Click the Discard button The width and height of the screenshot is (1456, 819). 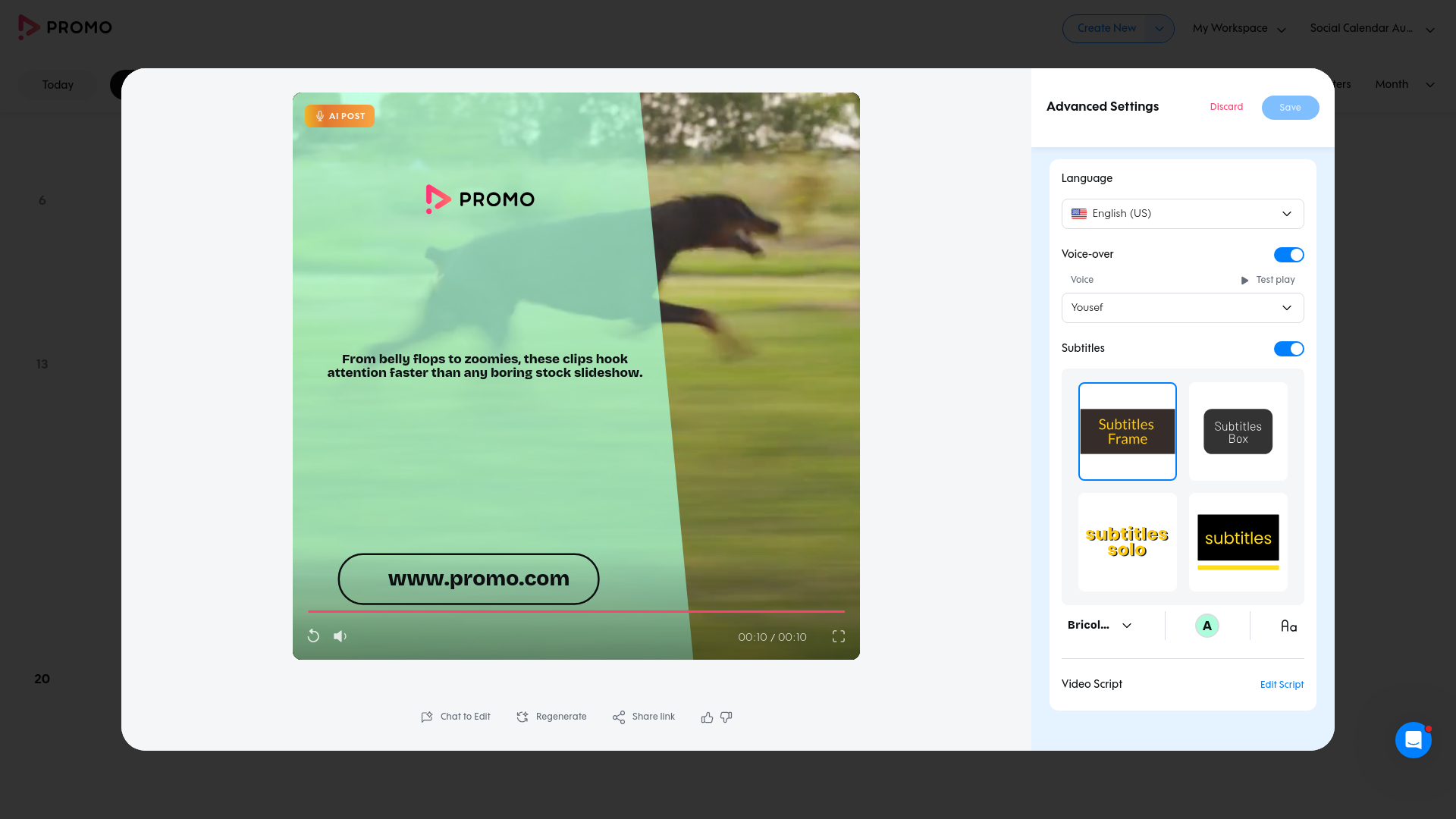pos(1226,107)
